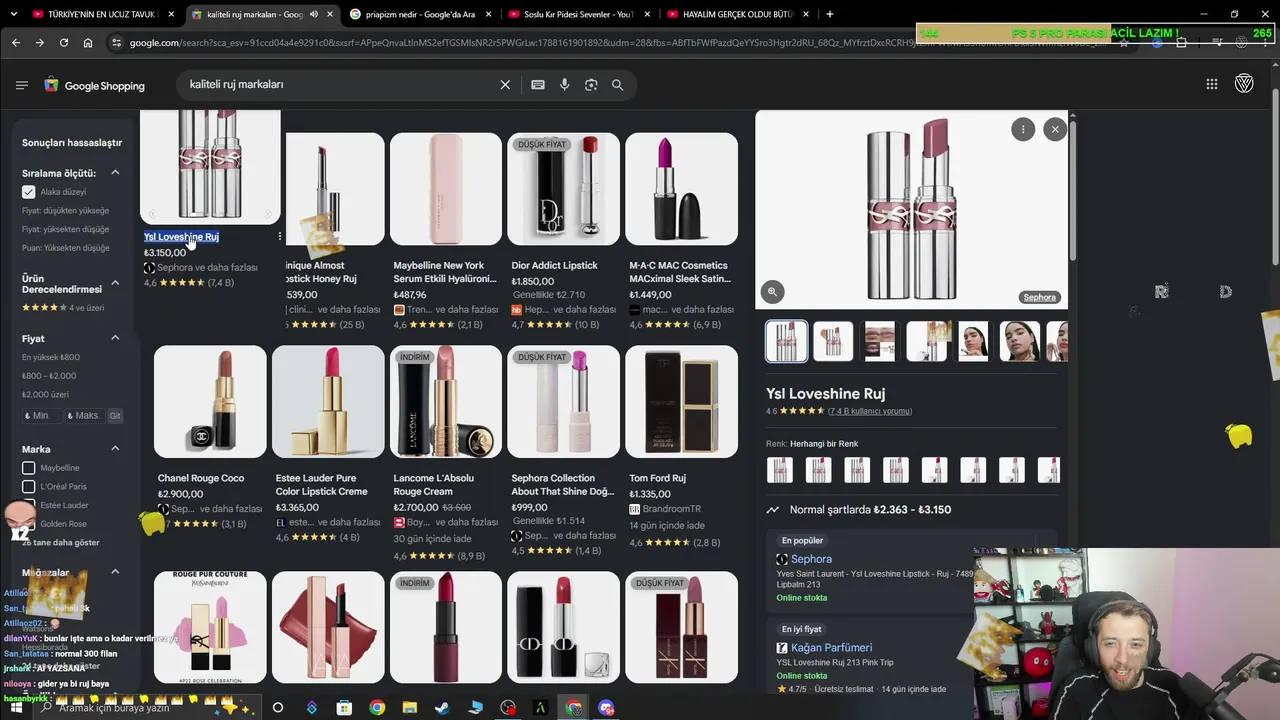Filter price range '₺800 - ₺2.000'
Viewport: 1280px width, 720px height.
49,376
